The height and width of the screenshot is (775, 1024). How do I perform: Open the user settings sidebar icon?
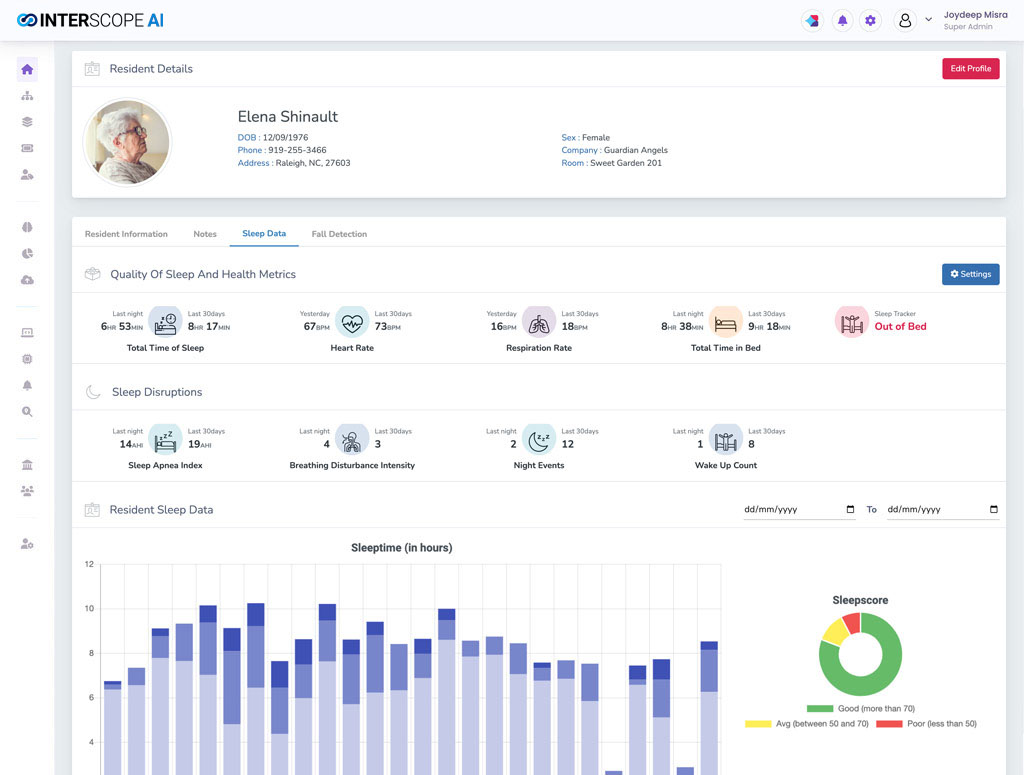pyautogui.click(x=27, y=544)
